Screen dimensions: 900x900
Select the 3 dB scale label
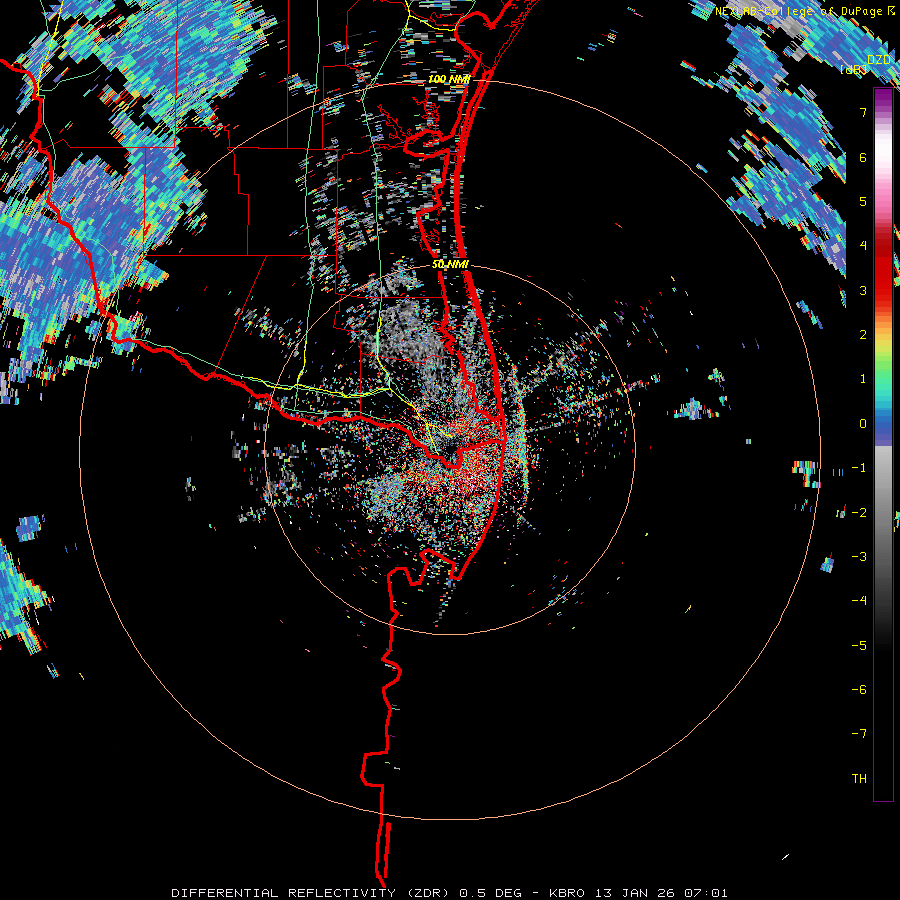(x=863, y=290)
